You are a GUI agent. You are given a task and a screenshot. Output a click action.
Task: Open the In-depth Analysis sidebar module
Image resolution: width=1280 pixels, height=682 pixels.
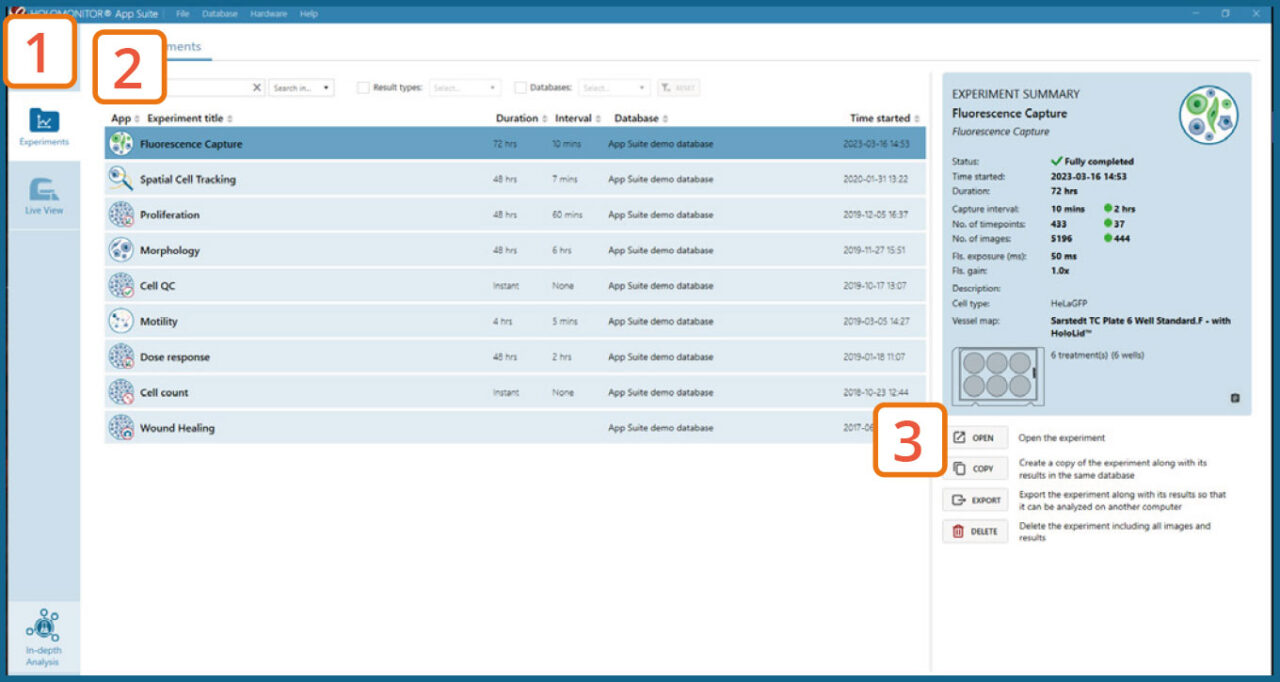(x=43, y=638)
